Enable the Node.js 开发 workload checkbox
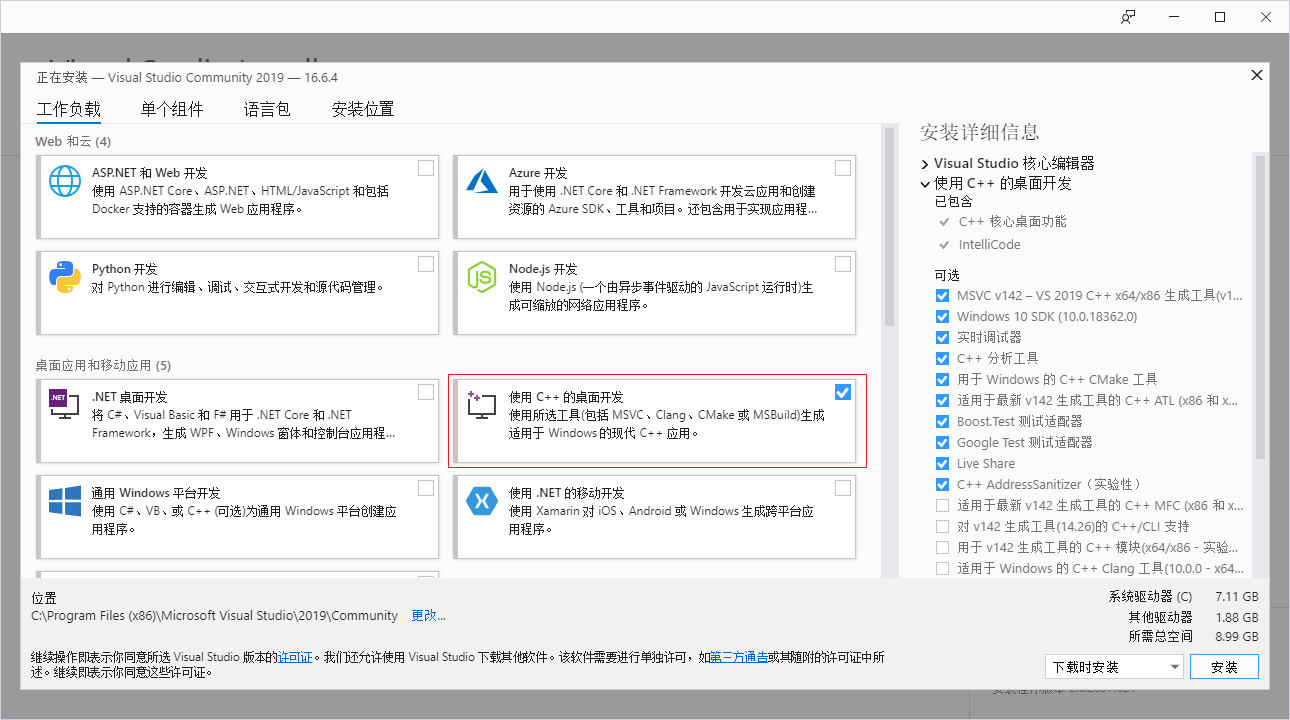 coord(843,264)
